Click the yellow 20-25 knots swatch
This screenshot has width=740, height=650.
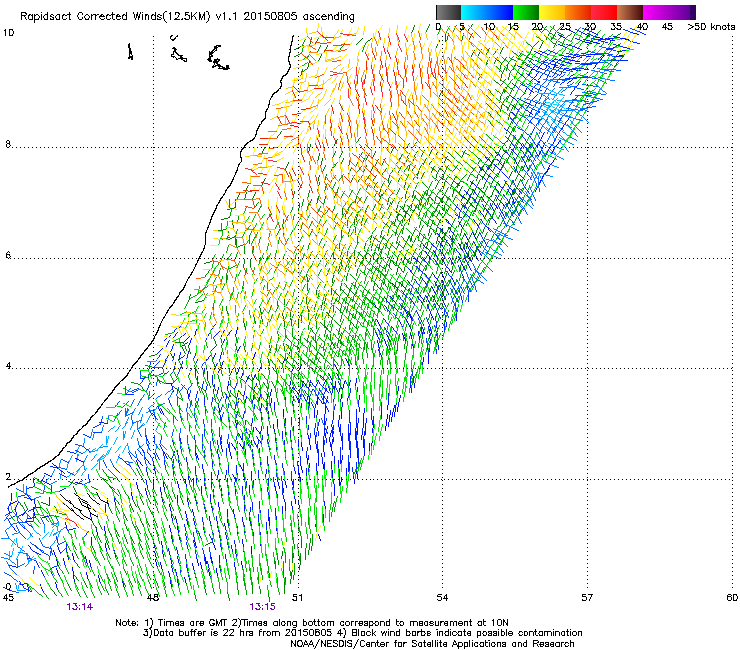point(552,12)
